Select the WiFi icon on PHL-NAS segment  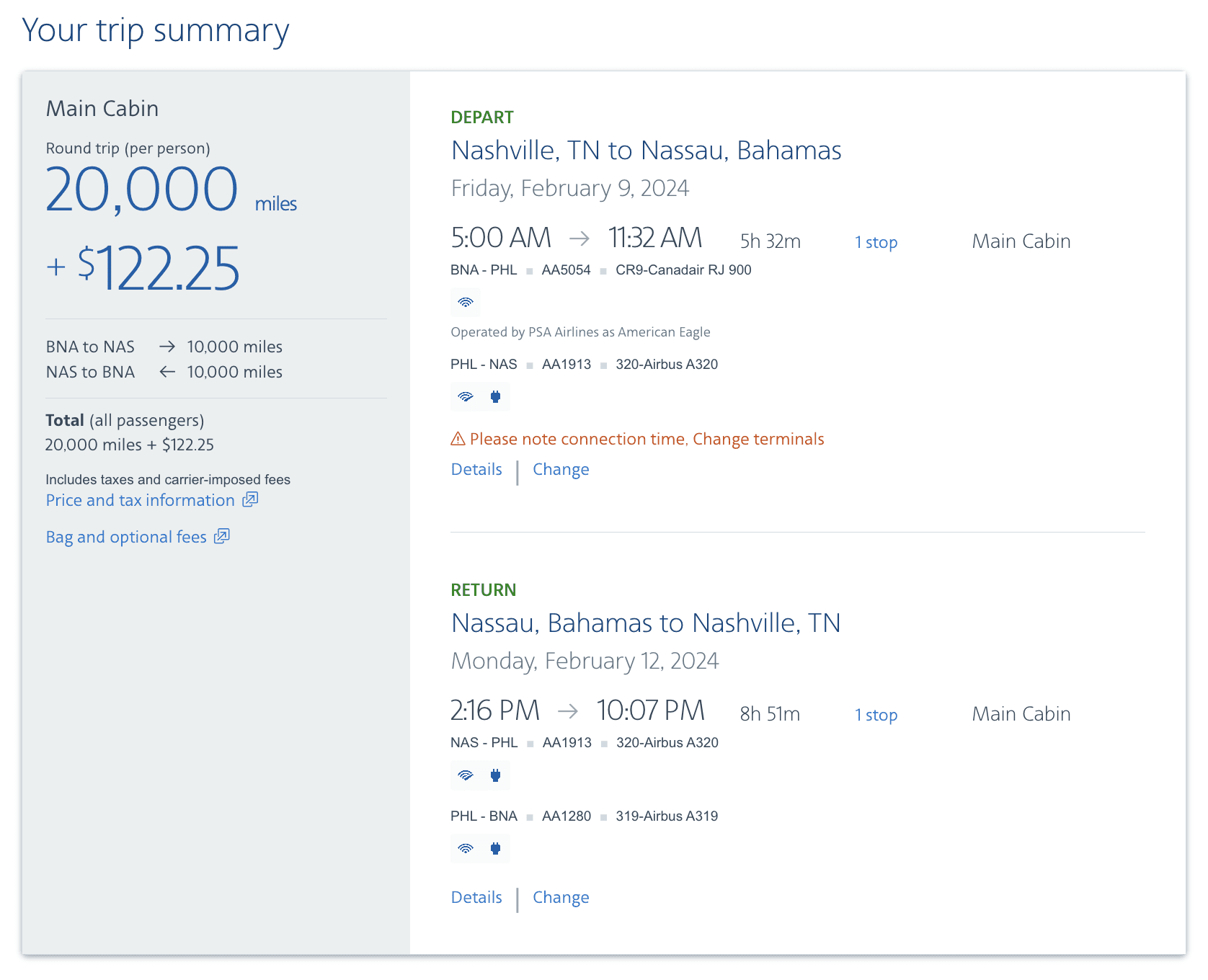click(466, 396)
